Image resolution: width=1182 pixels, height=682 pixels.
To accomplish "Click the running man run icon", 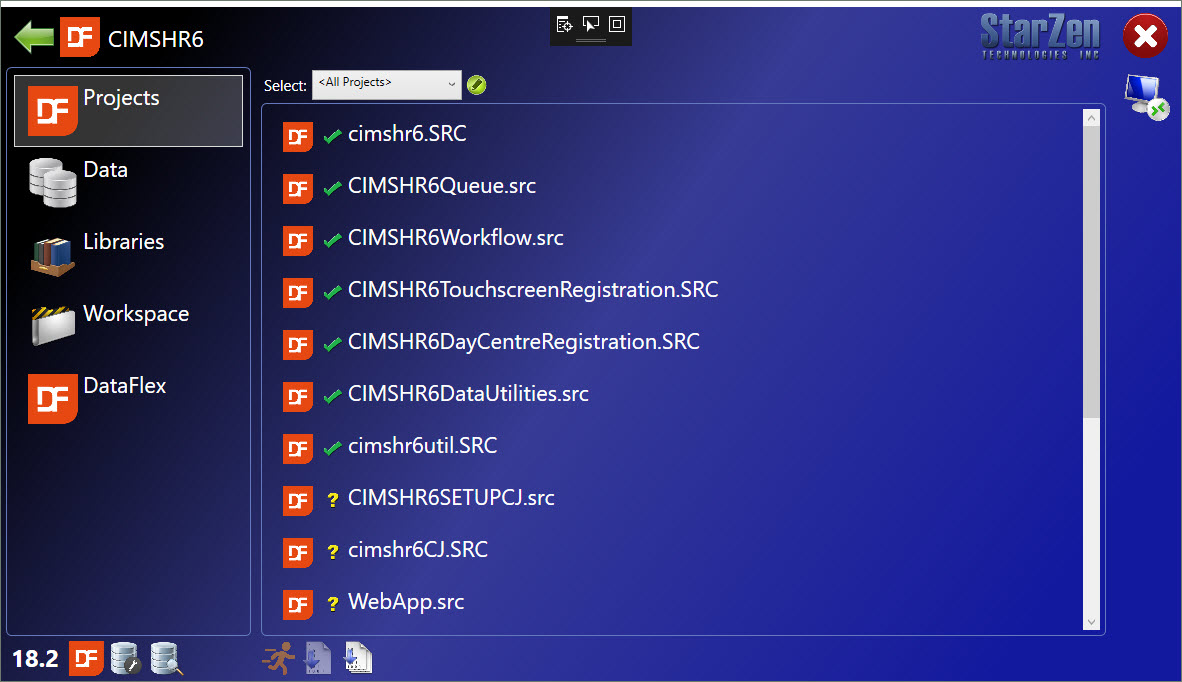I will coord(280,659).
